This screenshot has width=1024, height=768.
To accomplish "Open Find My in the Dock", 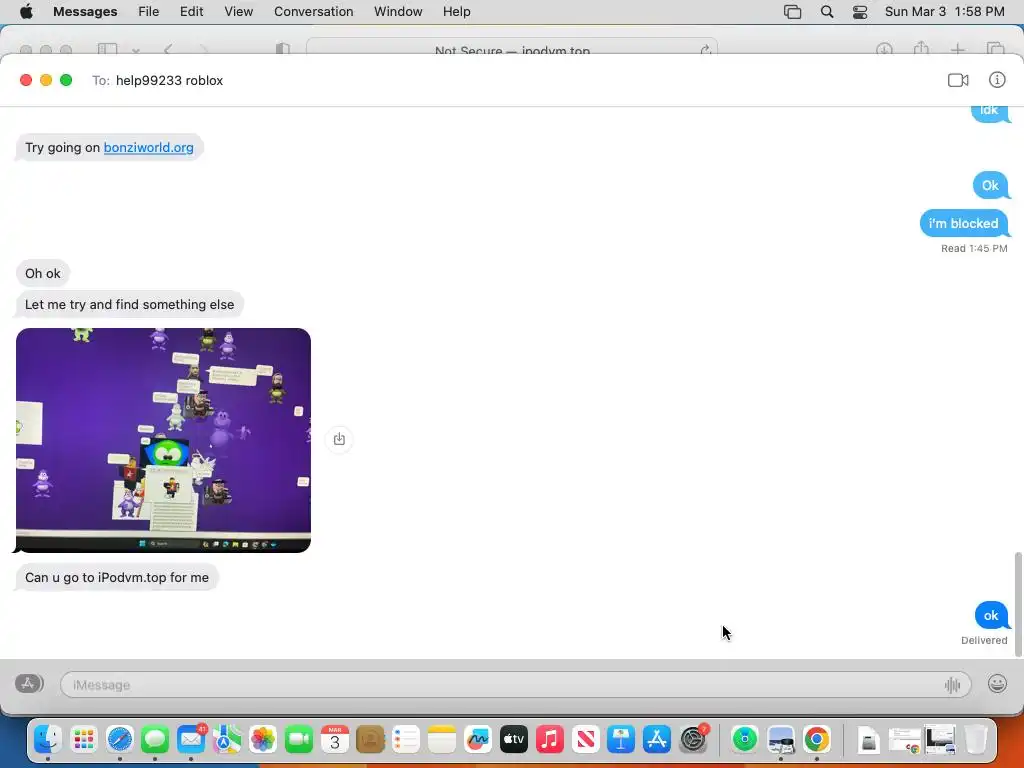I will 744,739.
